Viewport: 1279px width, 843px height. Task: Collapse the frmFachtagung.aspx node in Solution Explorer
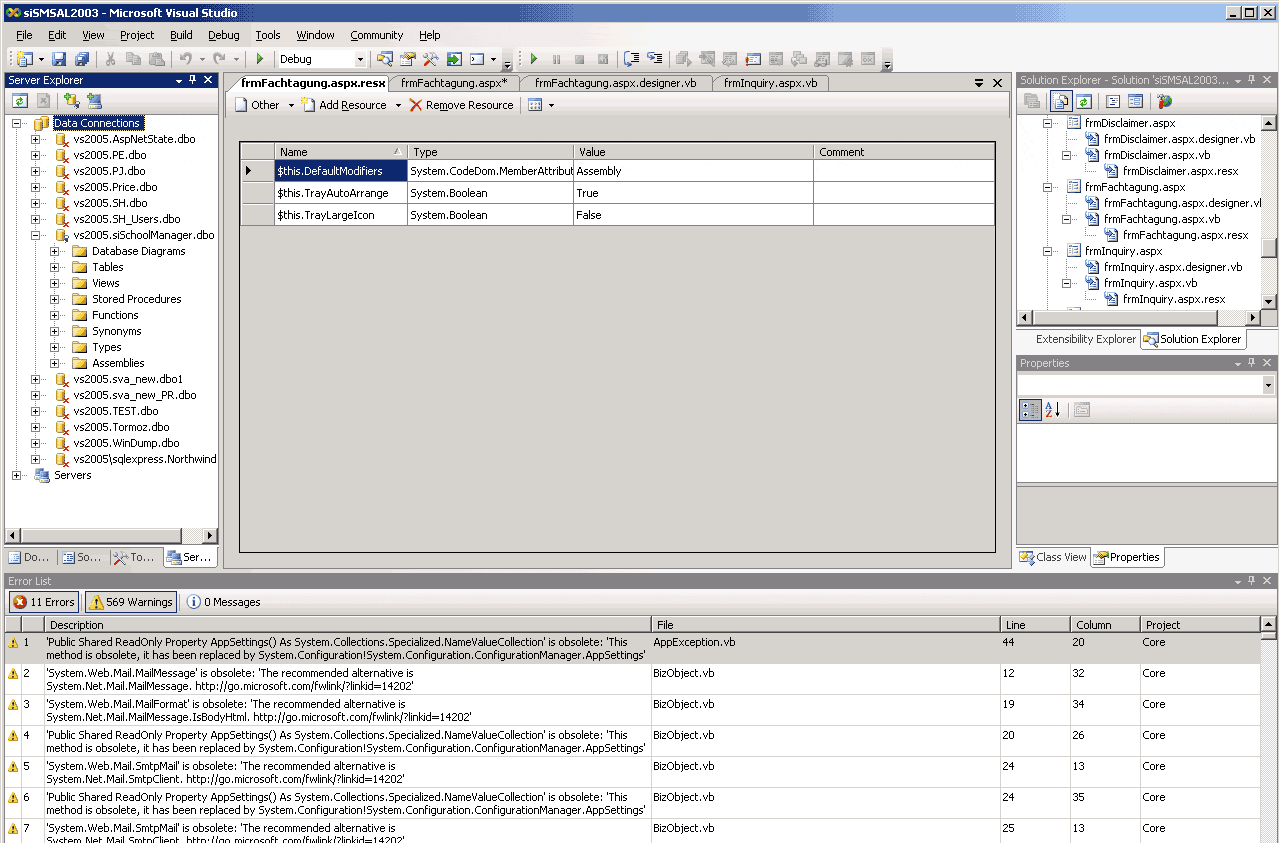coord(1049,187)
